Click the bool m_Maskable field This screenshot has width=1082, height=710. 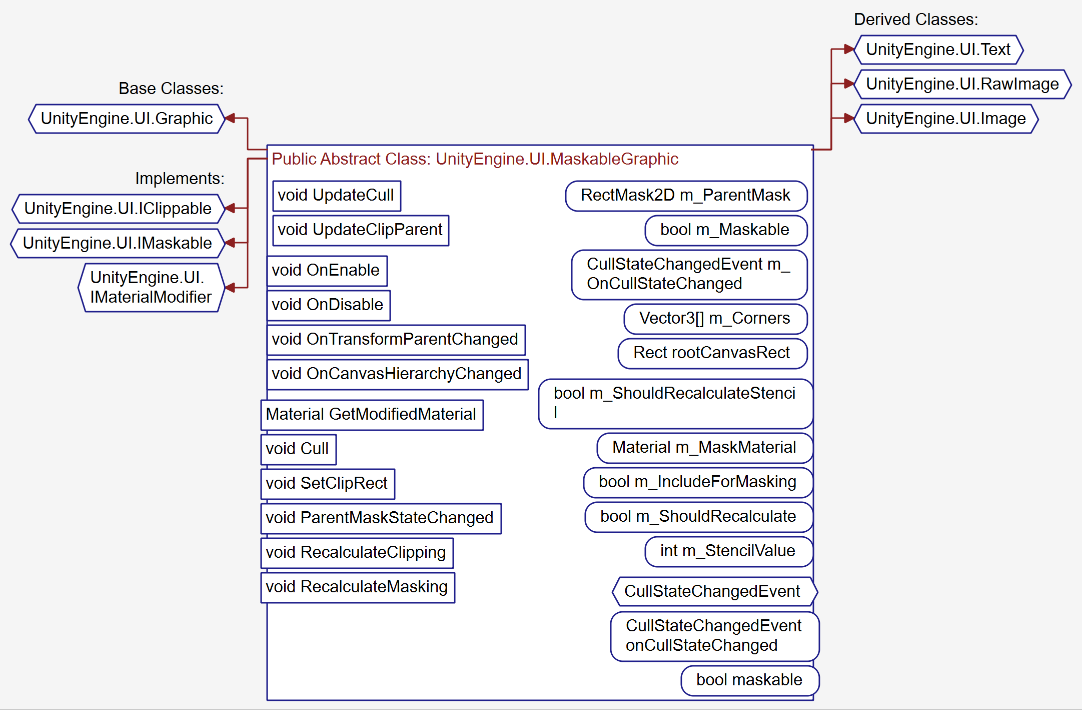click(x=726, y=230)
